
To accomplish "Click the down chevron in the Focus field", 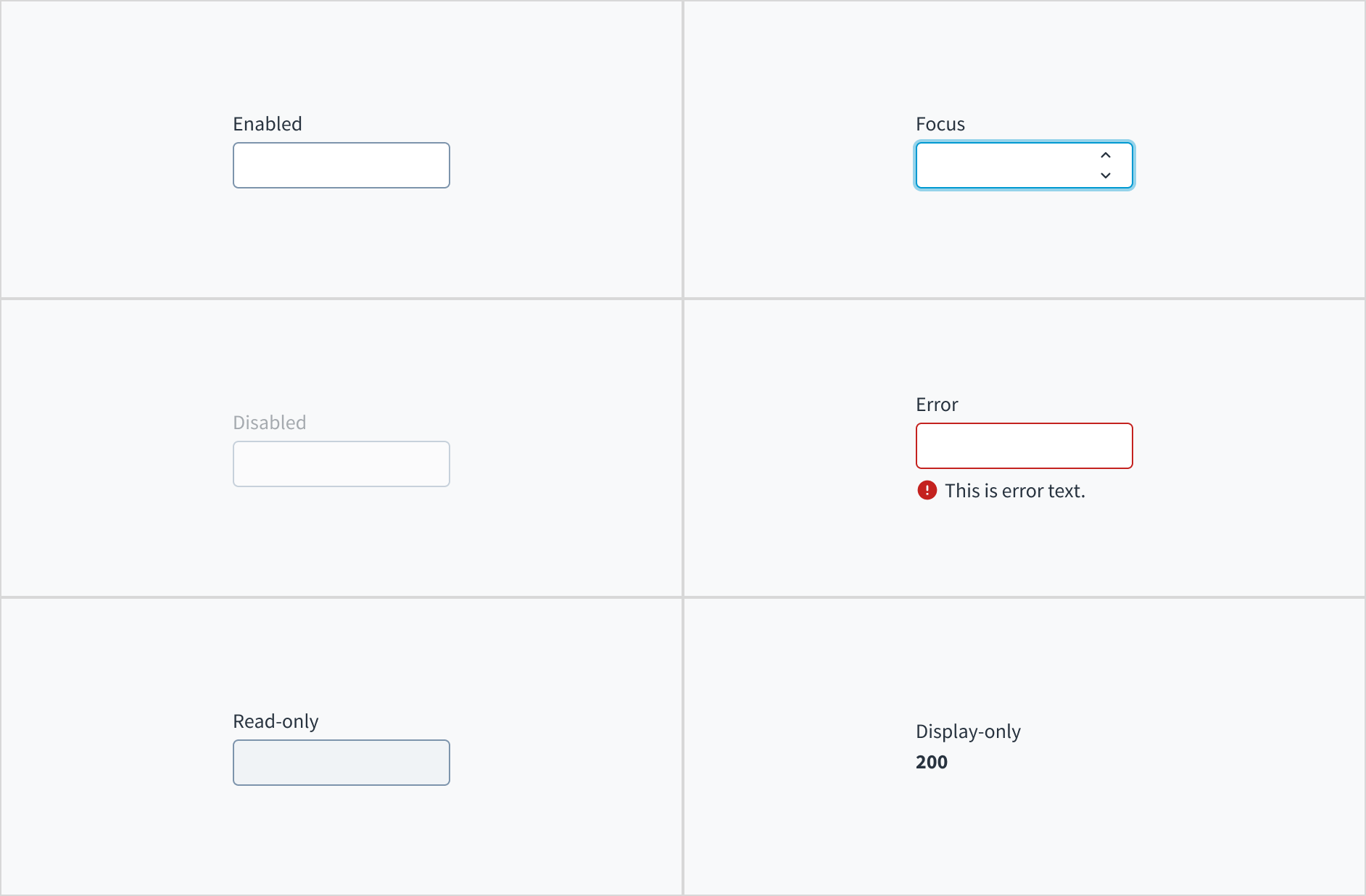I will [x=1106, y=175].
